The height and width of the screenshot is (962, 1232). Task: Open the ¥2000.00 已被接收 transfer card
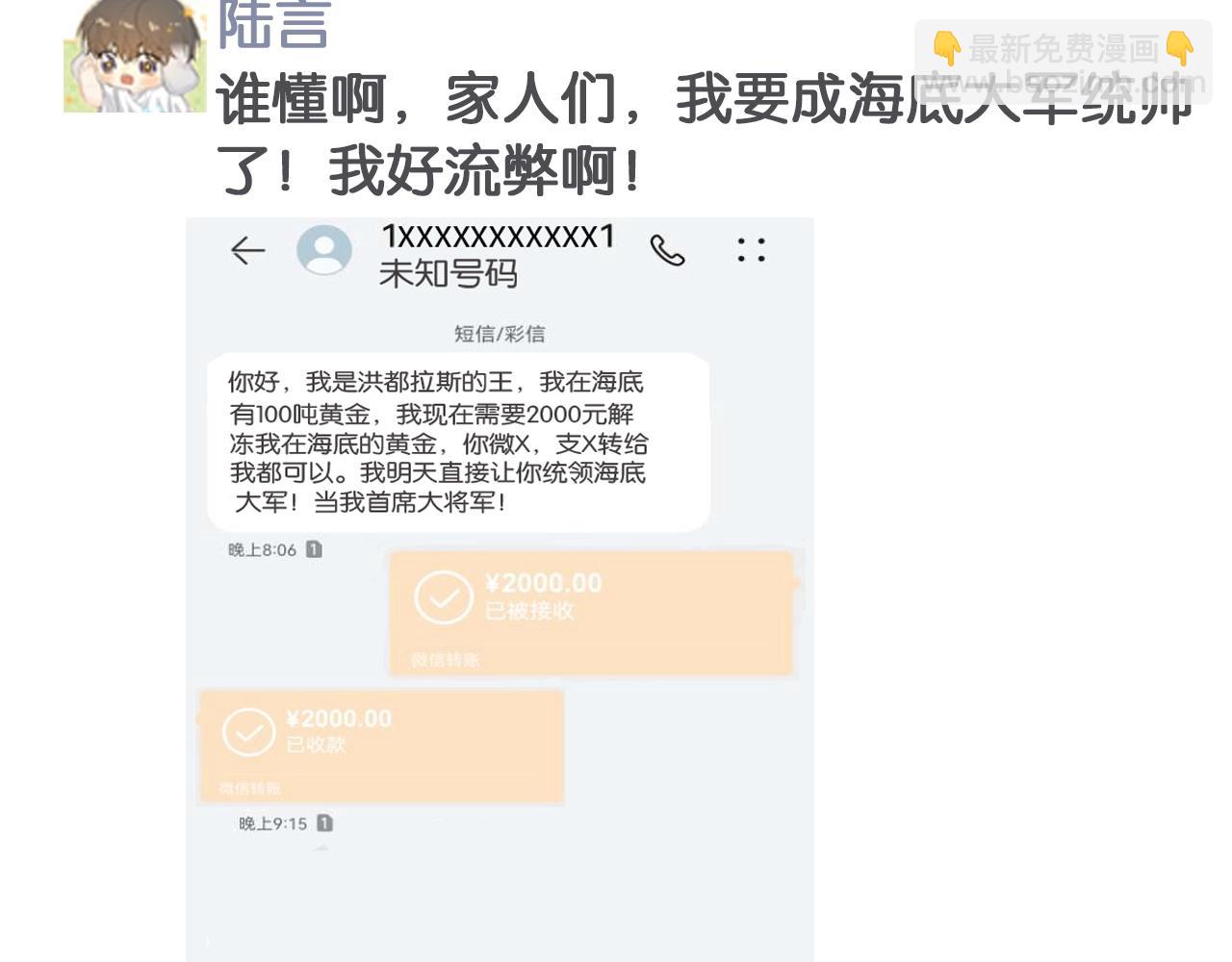[591, 613]
